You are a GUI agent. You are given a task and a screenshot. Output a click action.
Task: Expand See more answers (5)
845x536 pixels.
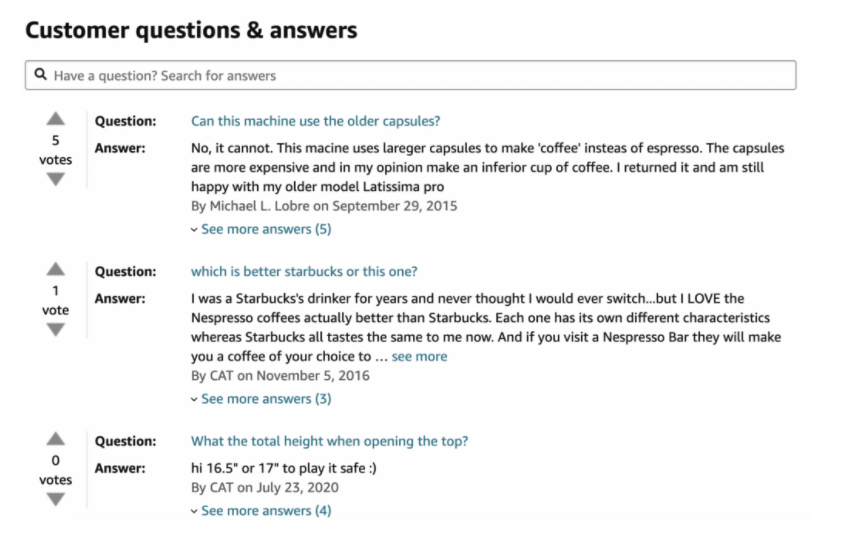click(266, 229)
